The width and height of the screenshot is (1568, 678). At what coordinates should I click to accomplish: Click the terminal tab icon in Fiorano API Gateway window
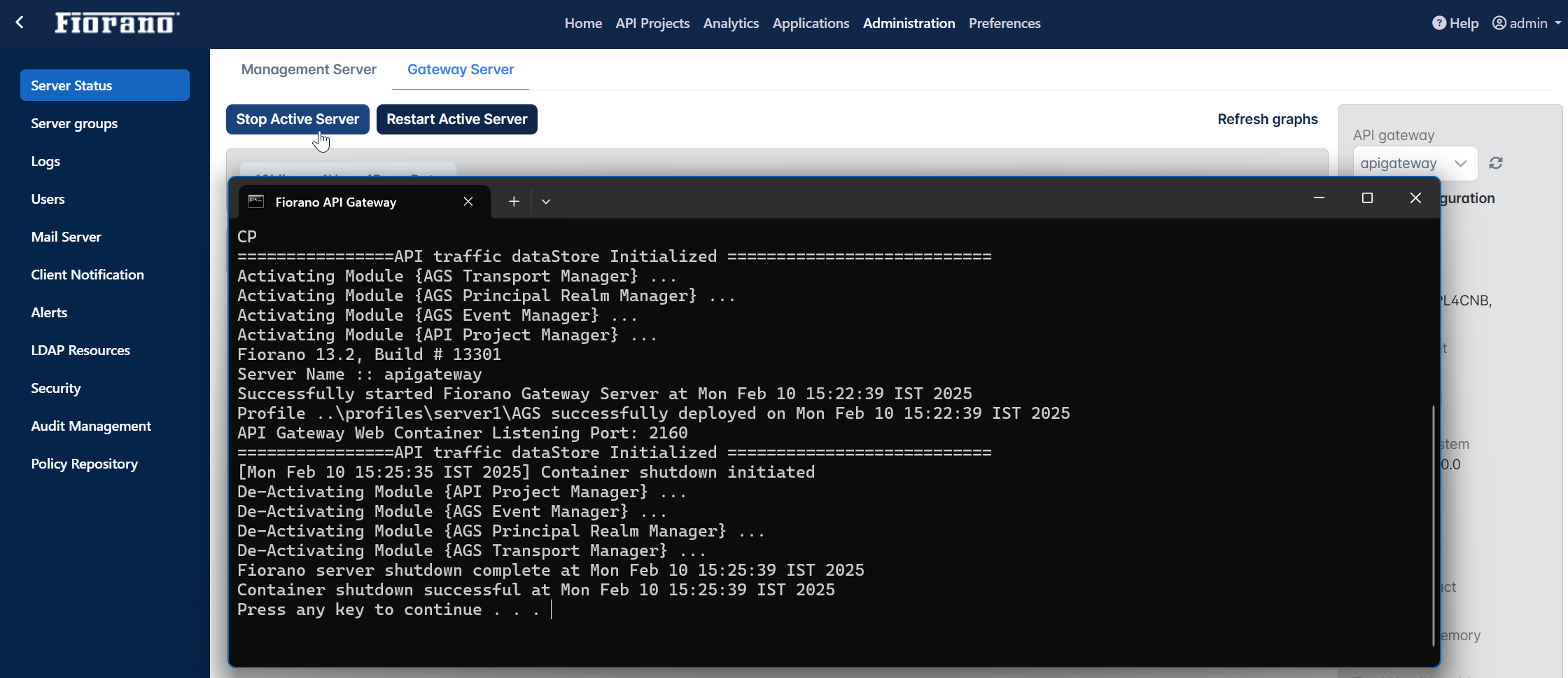(256, 202)
